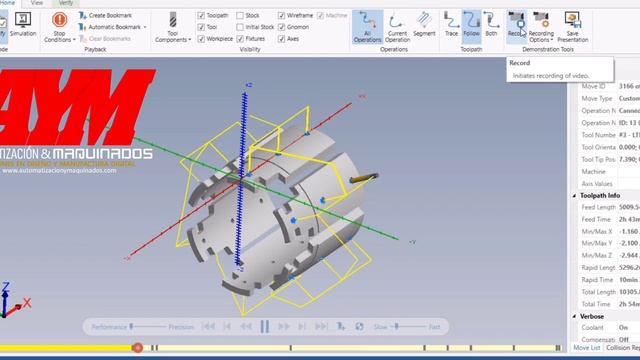This screenshot has height=360, width=640.
Task: Toggle loop playback icon
Action: 359,327
